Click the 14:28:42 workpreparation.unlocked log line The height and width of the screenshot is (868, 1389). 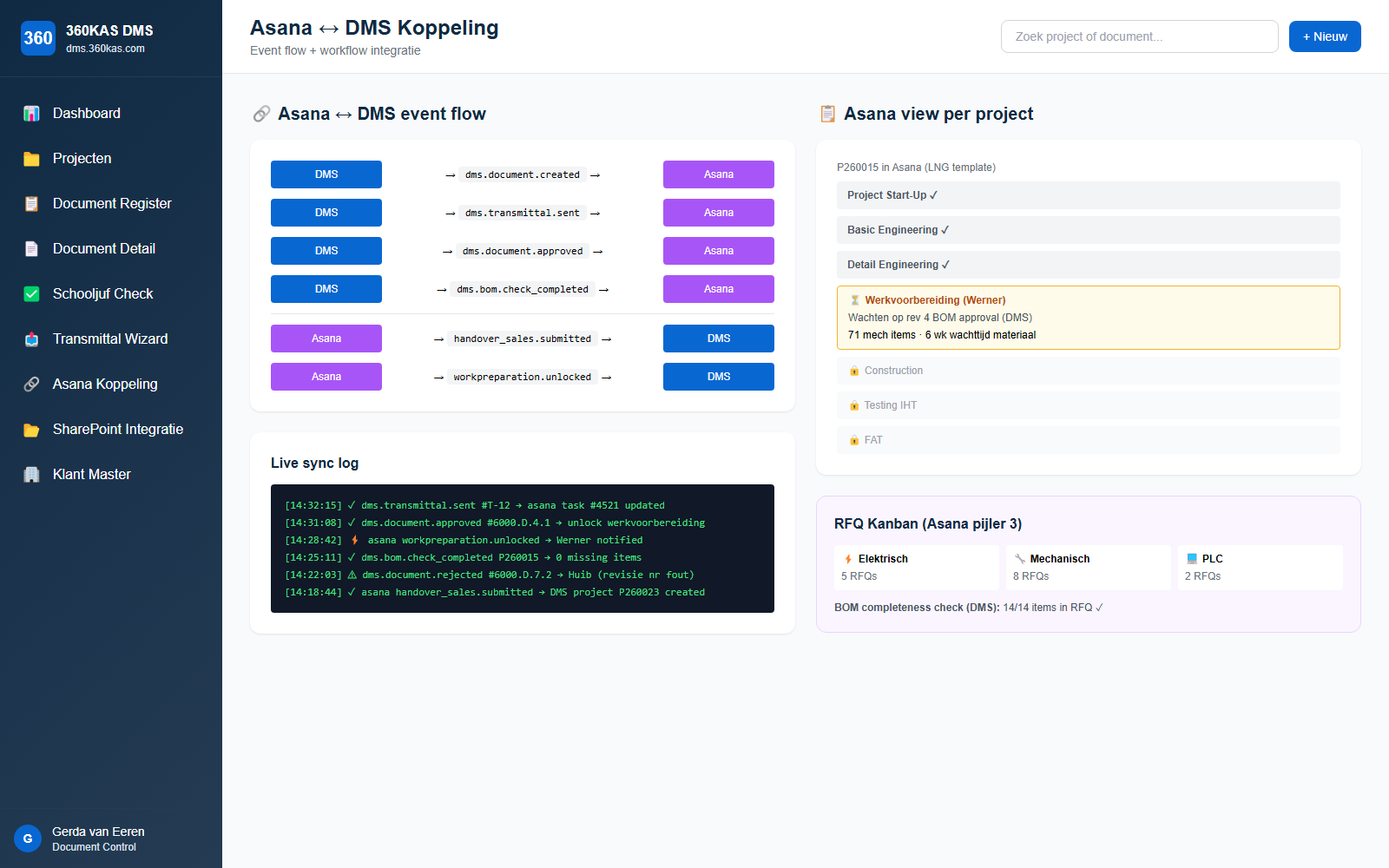(x=464, y=540)
